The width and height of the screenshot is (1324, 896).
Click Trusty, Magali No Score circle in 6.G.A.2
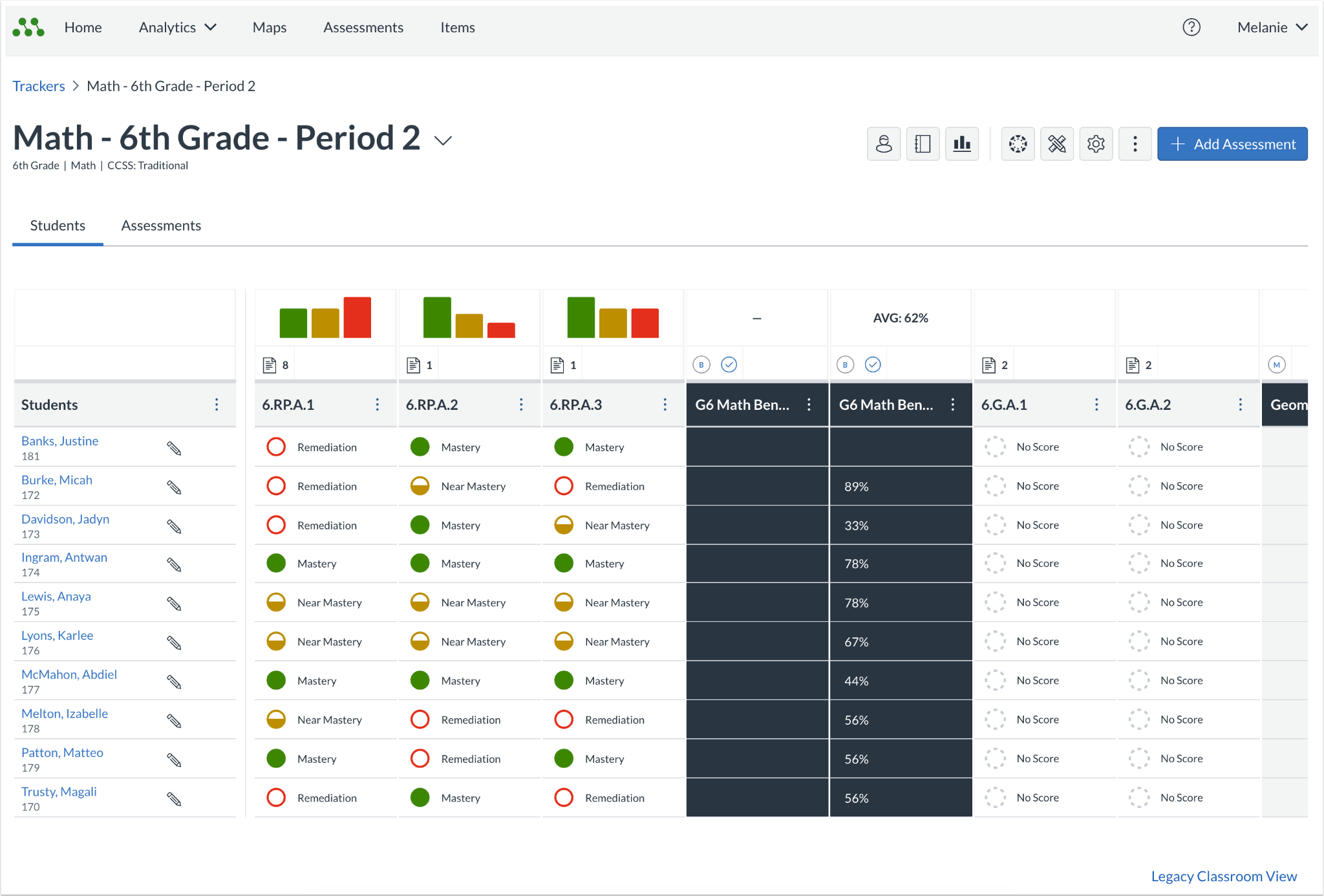click(x=1139, y=798)
